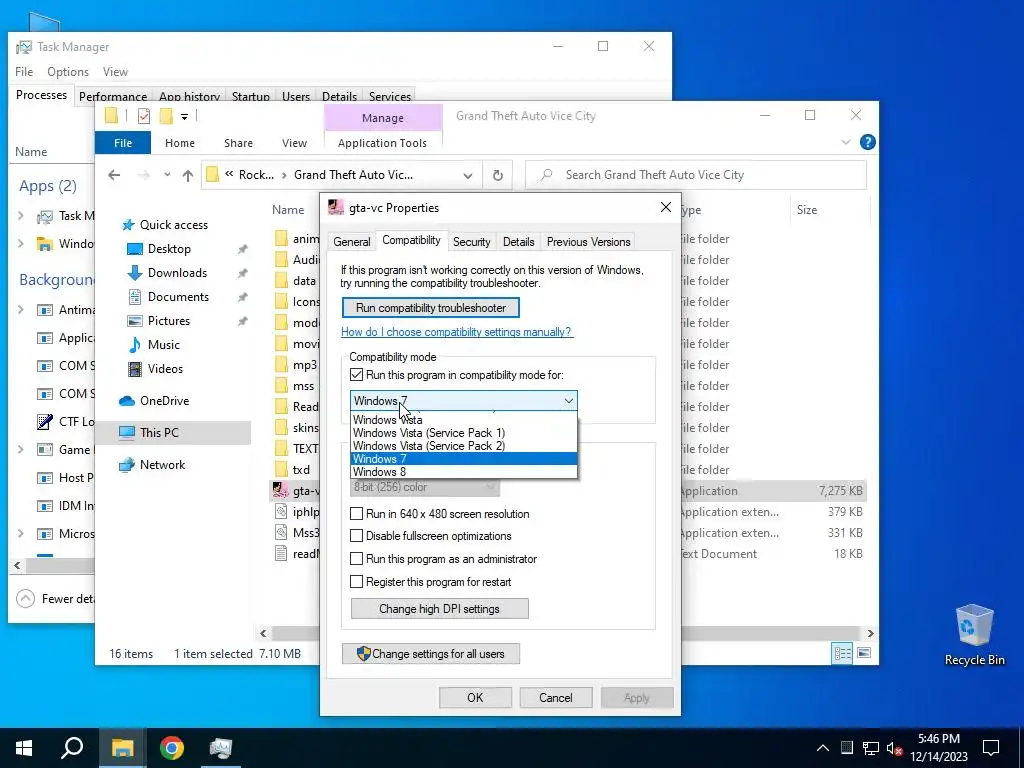
Task: Click the Explorer back arrow
Action: (114, 175)
